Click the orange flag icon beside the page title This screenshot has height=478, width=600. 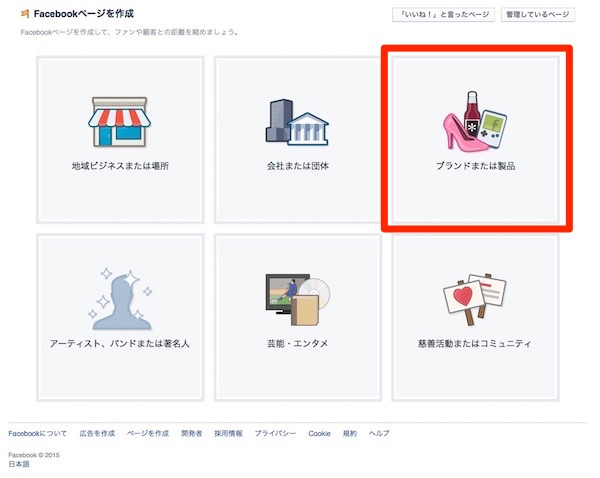(x=25, y=14)
